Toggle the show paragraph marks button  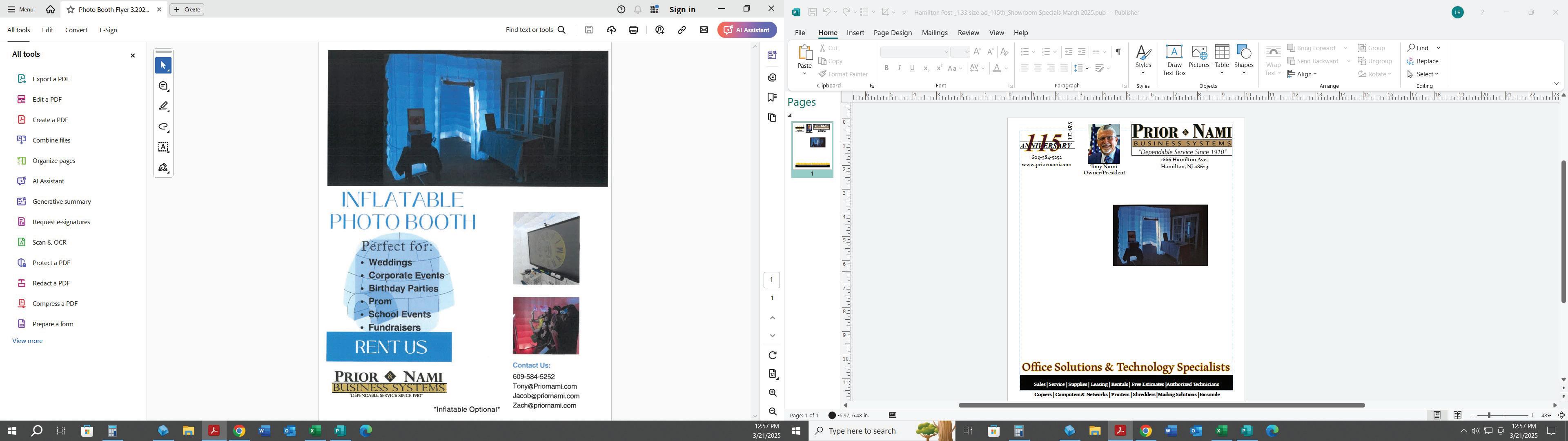(1118, 52)
